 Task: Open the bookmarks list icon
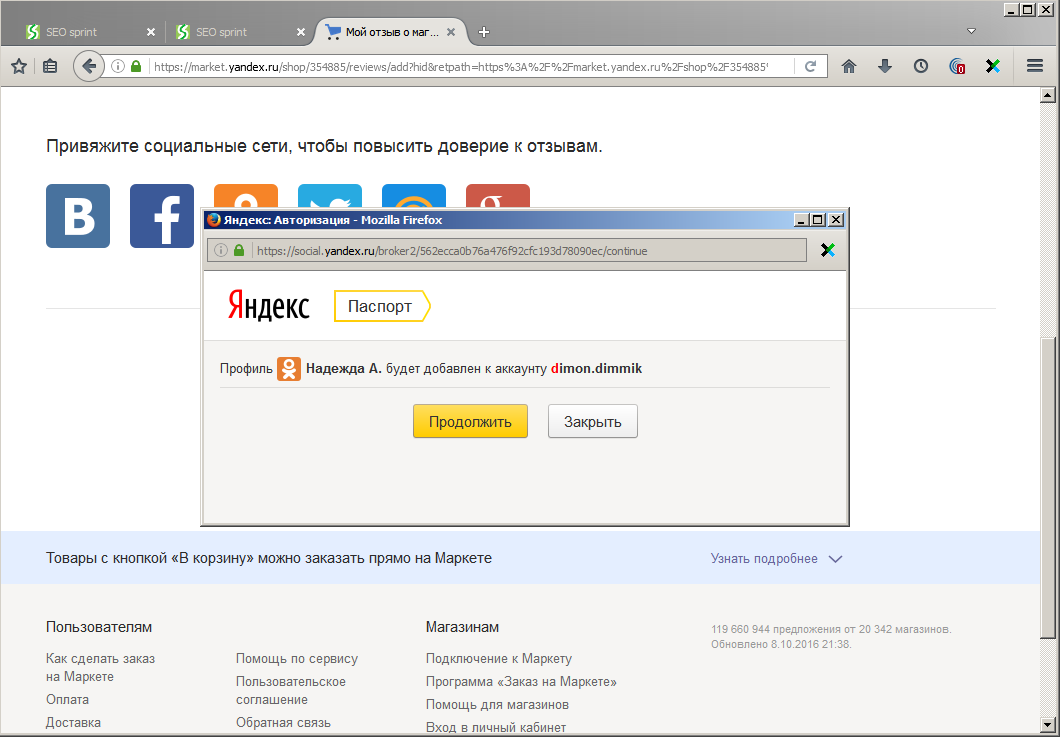pos(50,66)
